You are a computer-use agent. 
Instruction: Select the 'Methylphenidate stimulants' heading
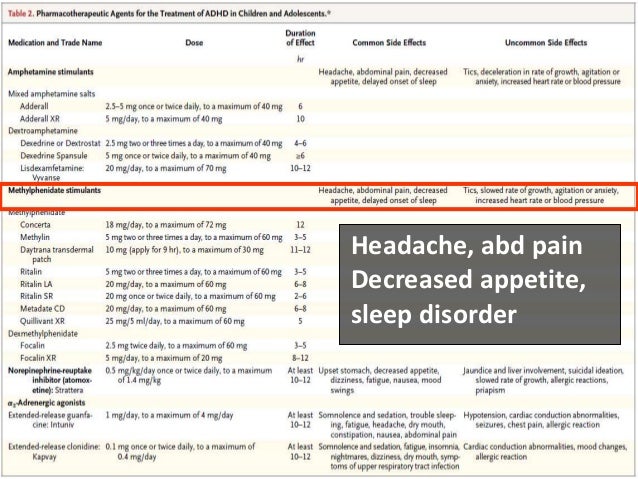(55, 190)
